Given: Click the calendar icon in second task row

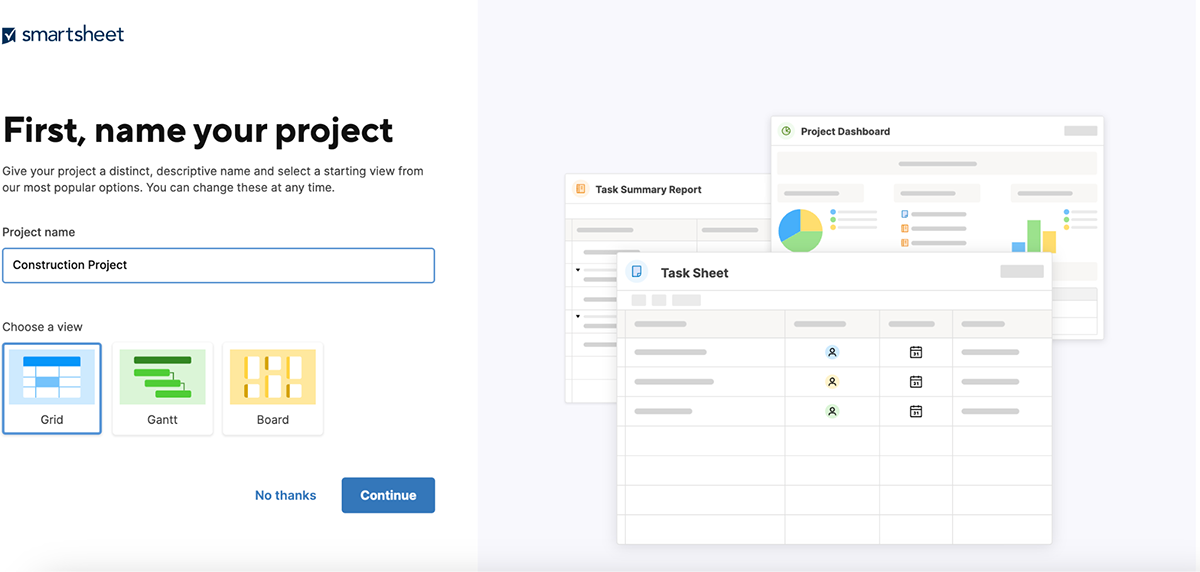Looking at the screenshot, I should point(915,382).
